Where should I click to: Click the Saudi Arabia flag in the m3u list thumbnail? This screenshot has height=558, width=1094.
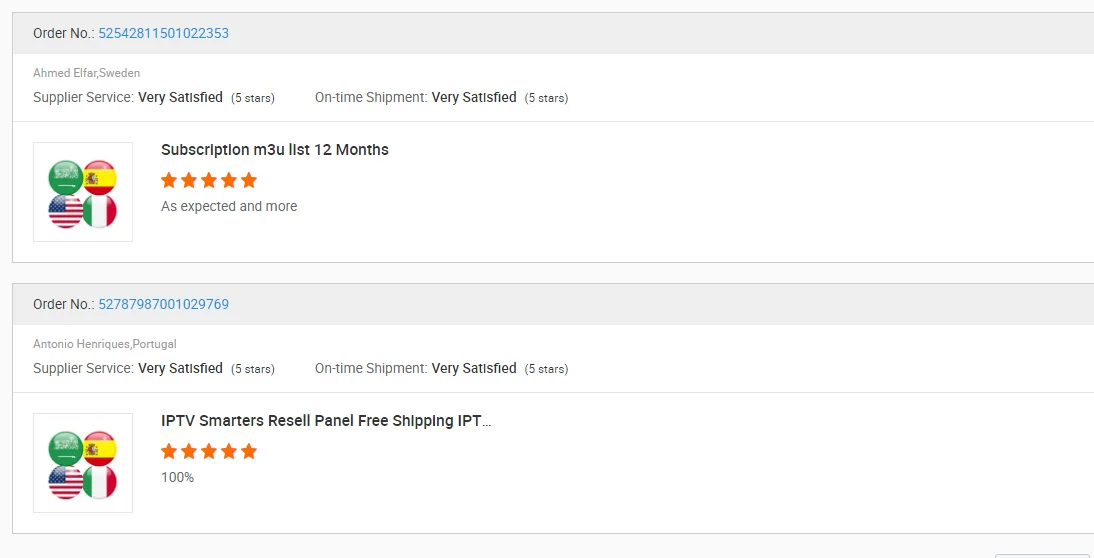(66, 177)
